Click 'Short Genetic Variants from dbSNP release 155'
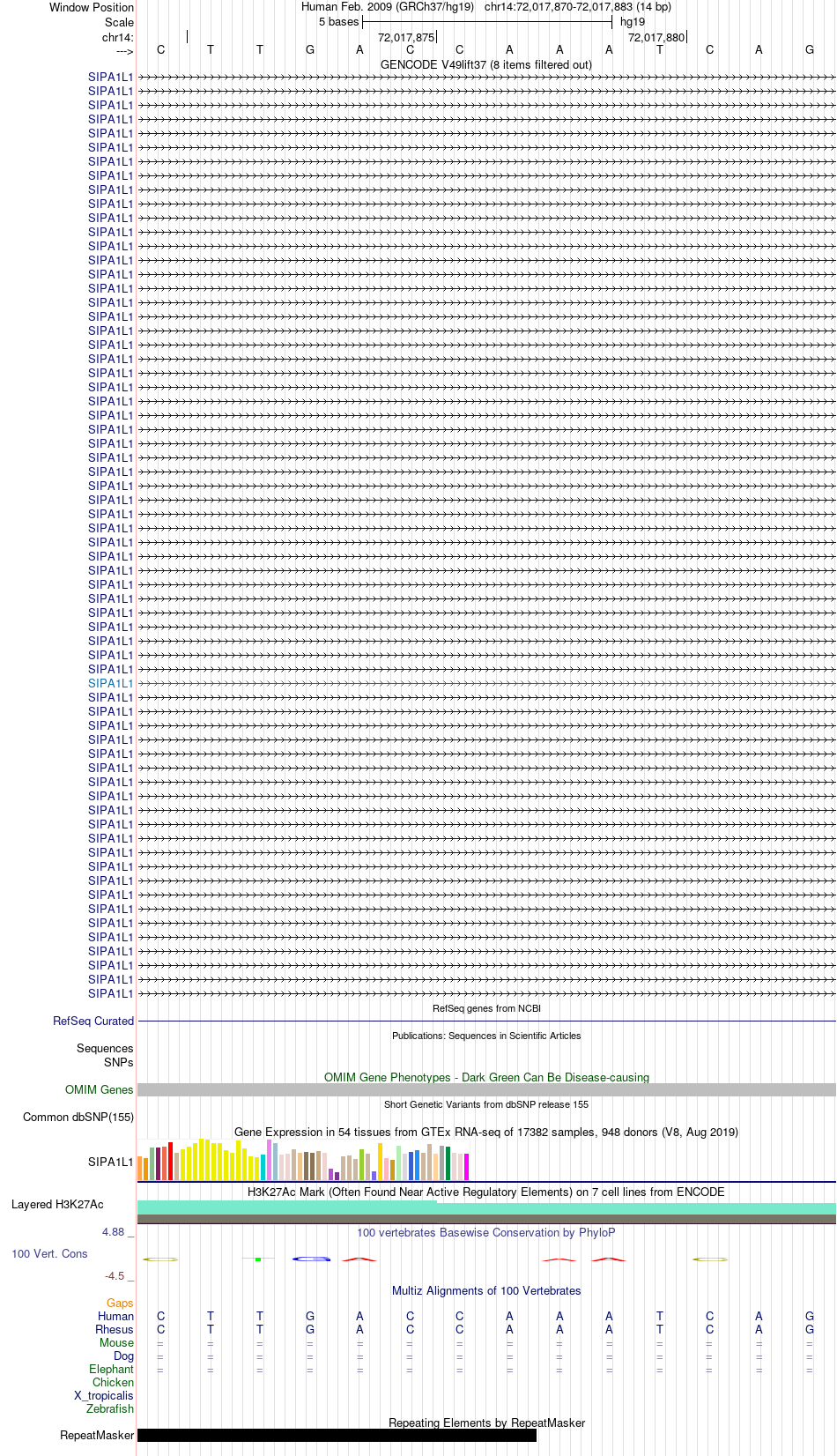 point(486,1104)
